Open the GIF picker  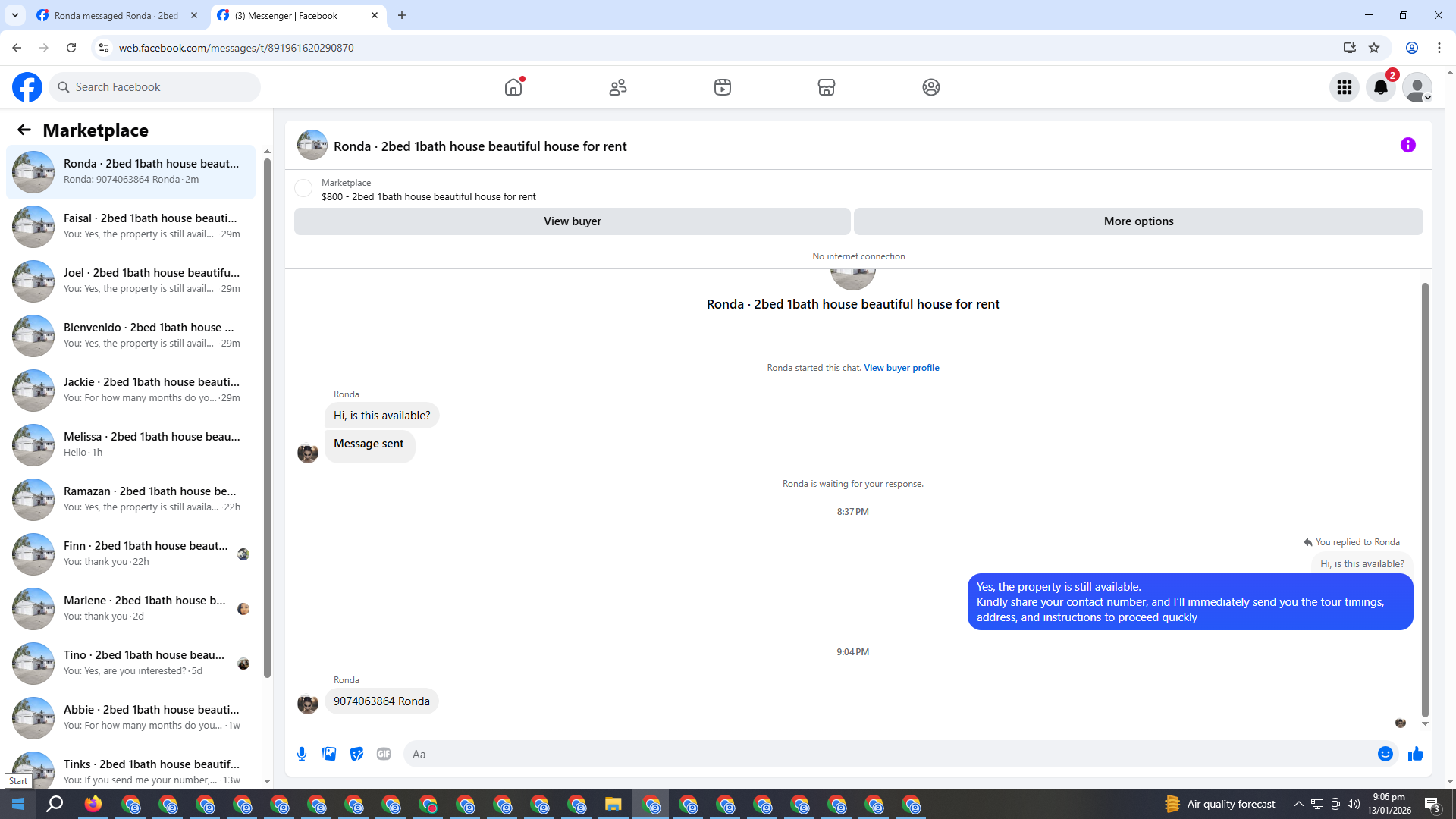tap(384, 754)
